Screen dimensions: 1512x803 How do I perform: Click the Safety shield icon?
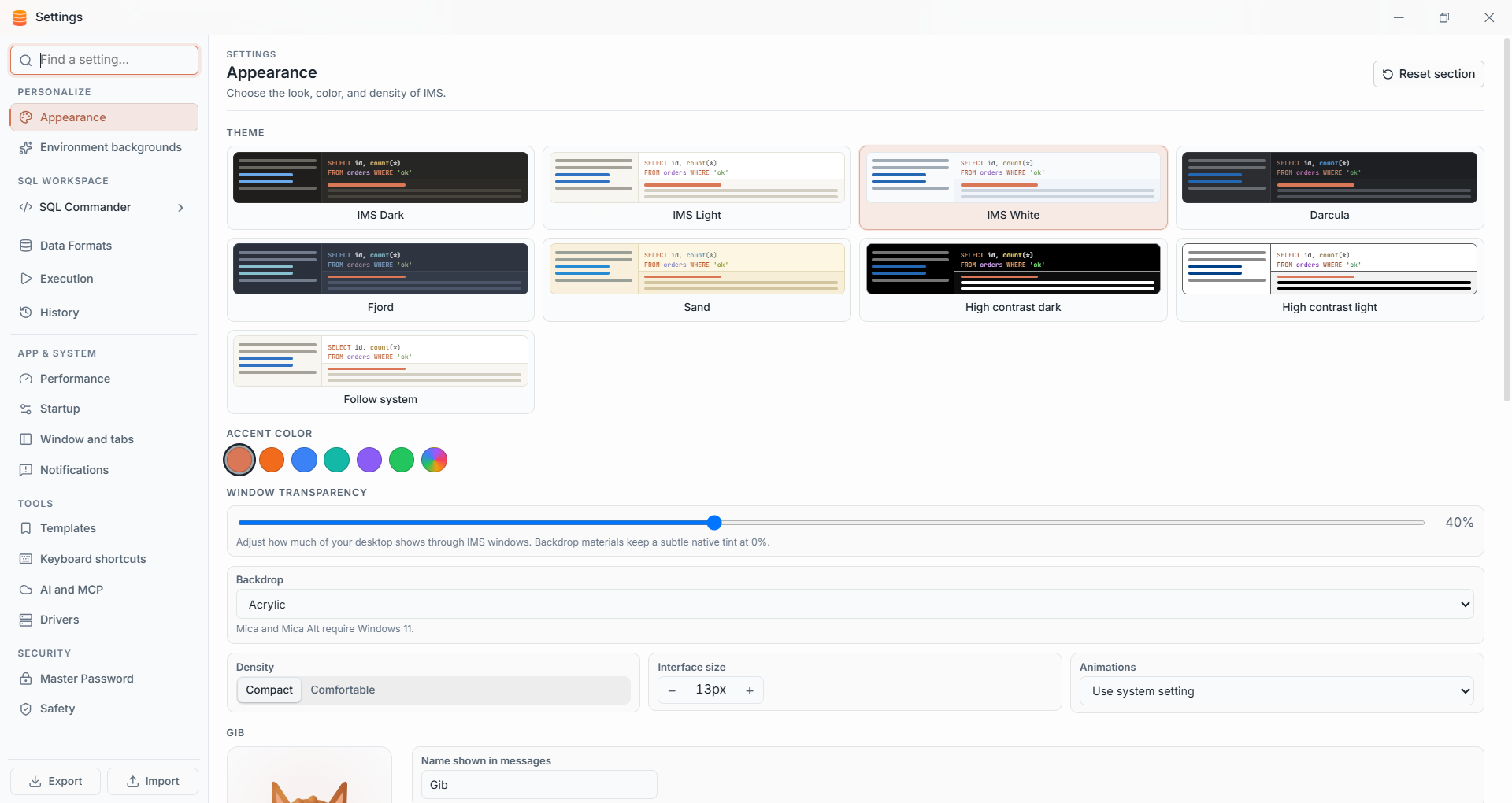[x=26, y=709]
